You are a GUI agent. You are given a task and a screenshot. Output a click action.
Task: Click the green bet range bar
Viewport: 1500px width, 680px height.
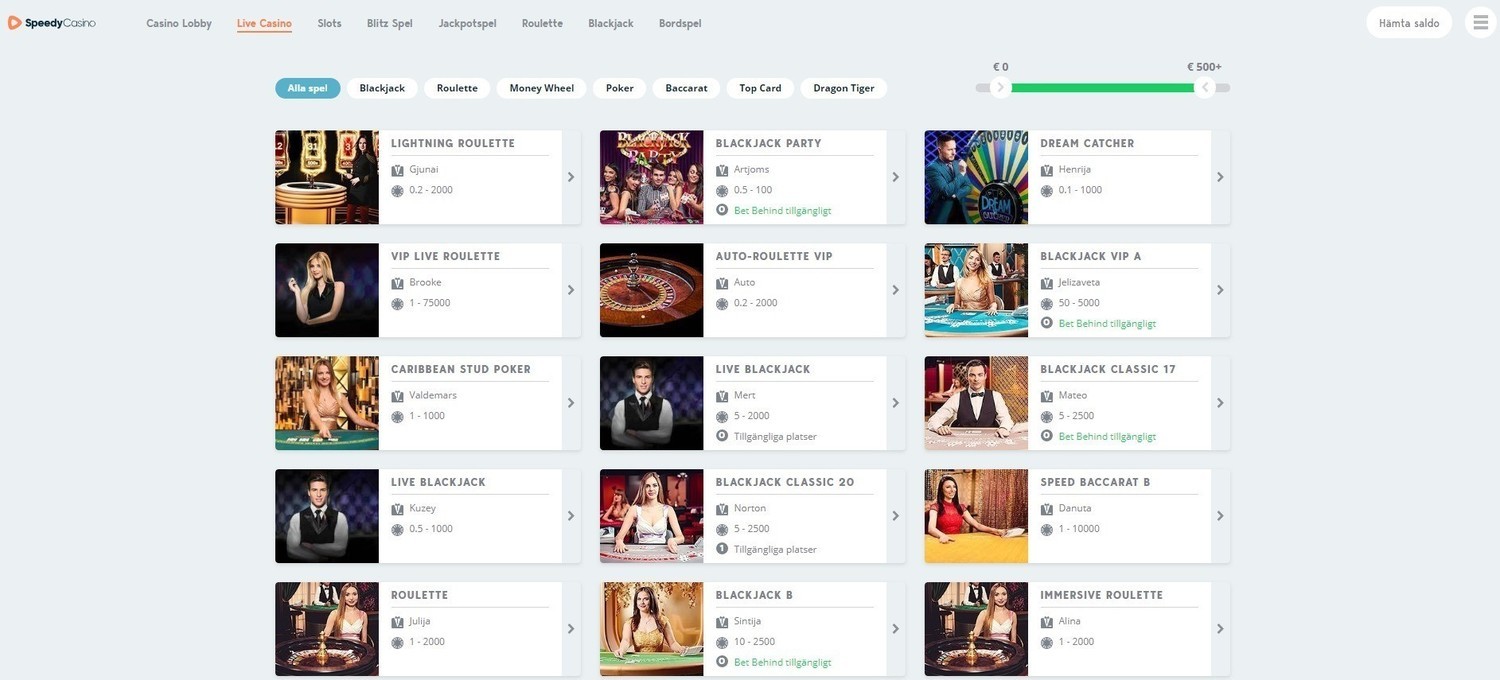[x=1102, y=88]
